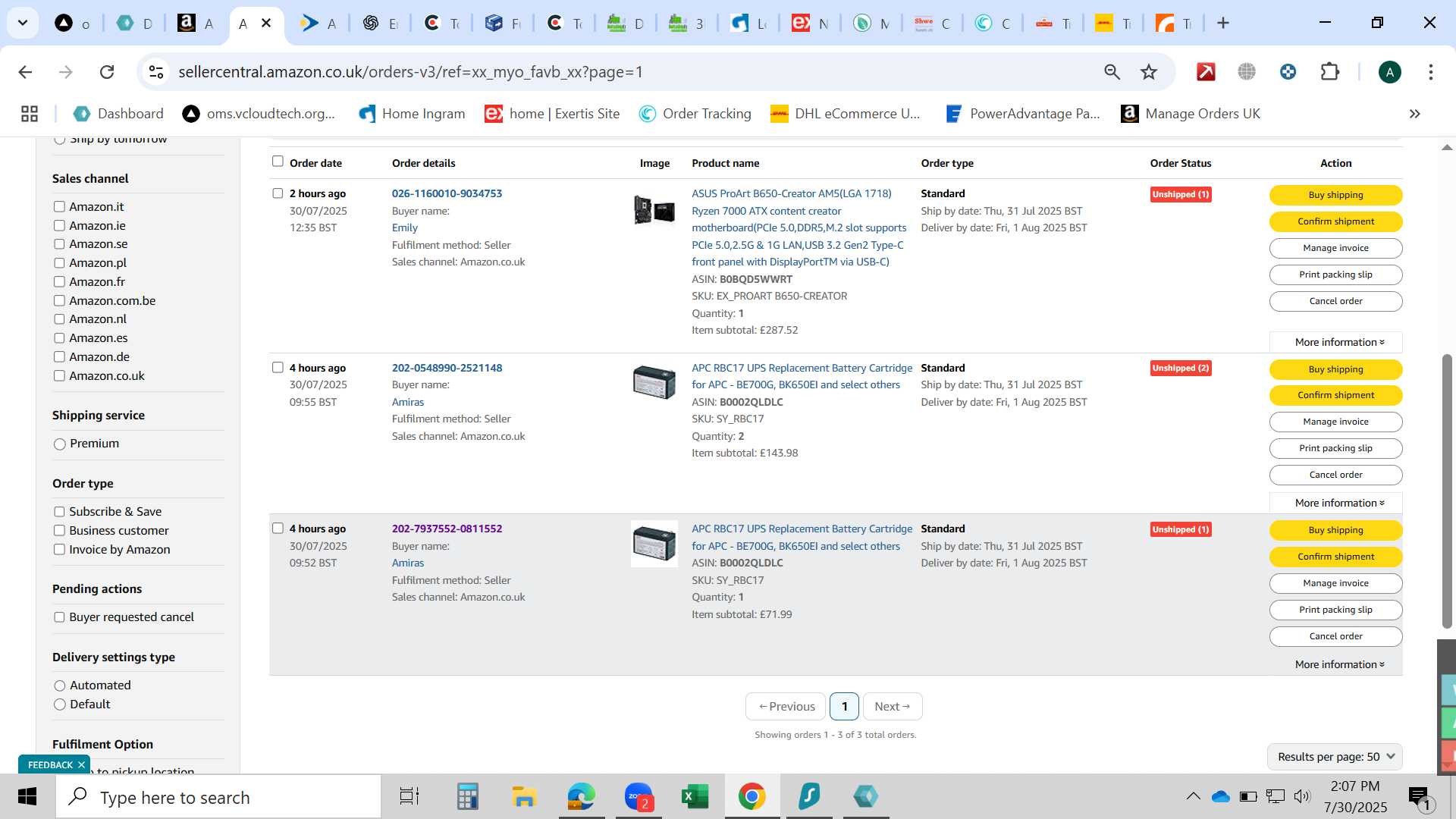Viewport: 1456px width, 819px height.
Task: Select the Premium shipping service radio
Action: point(60,444)
